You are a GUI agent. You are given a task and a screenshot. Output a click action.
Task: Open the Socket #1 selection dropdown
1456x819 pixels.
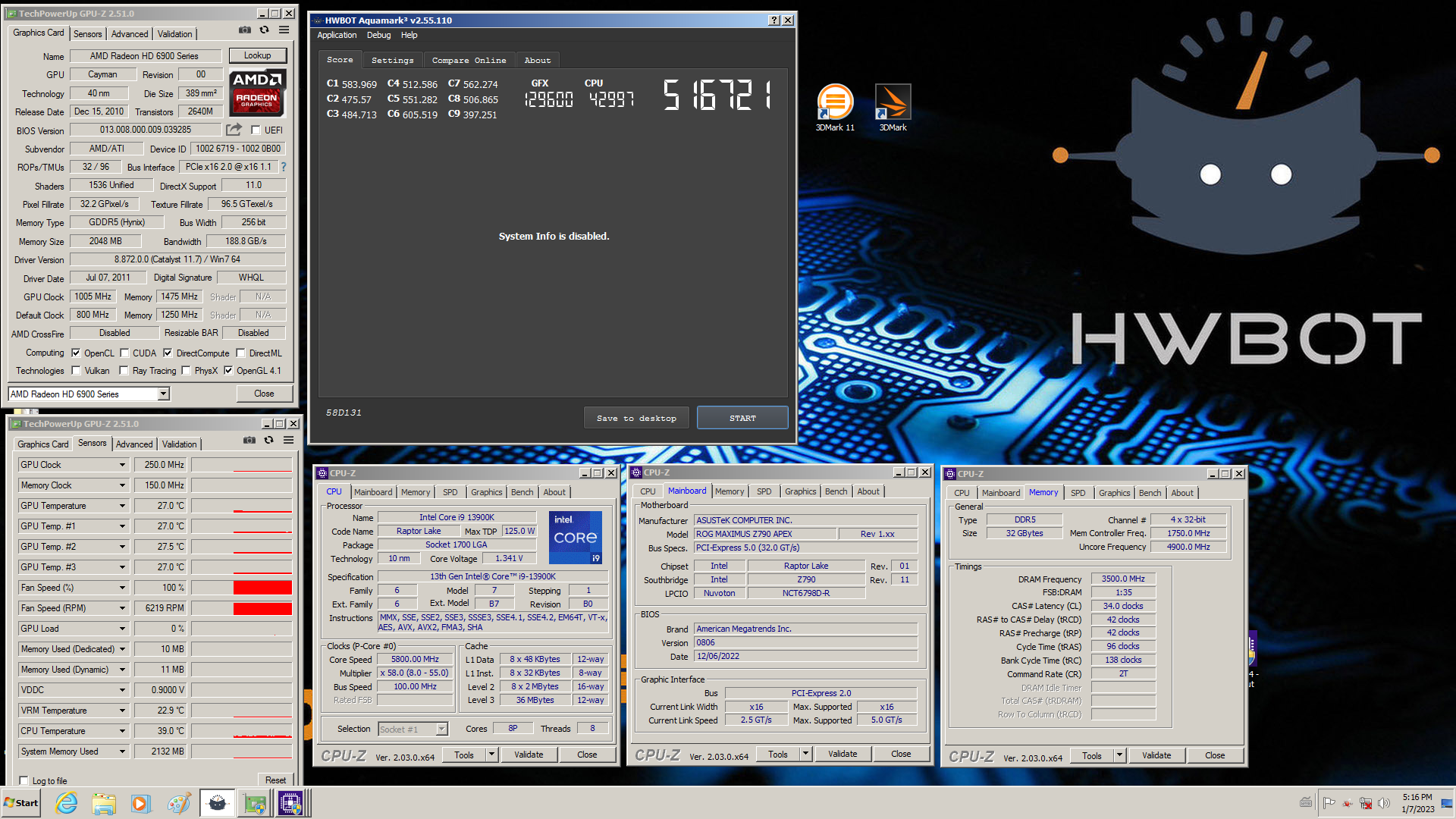click(442, 729)
